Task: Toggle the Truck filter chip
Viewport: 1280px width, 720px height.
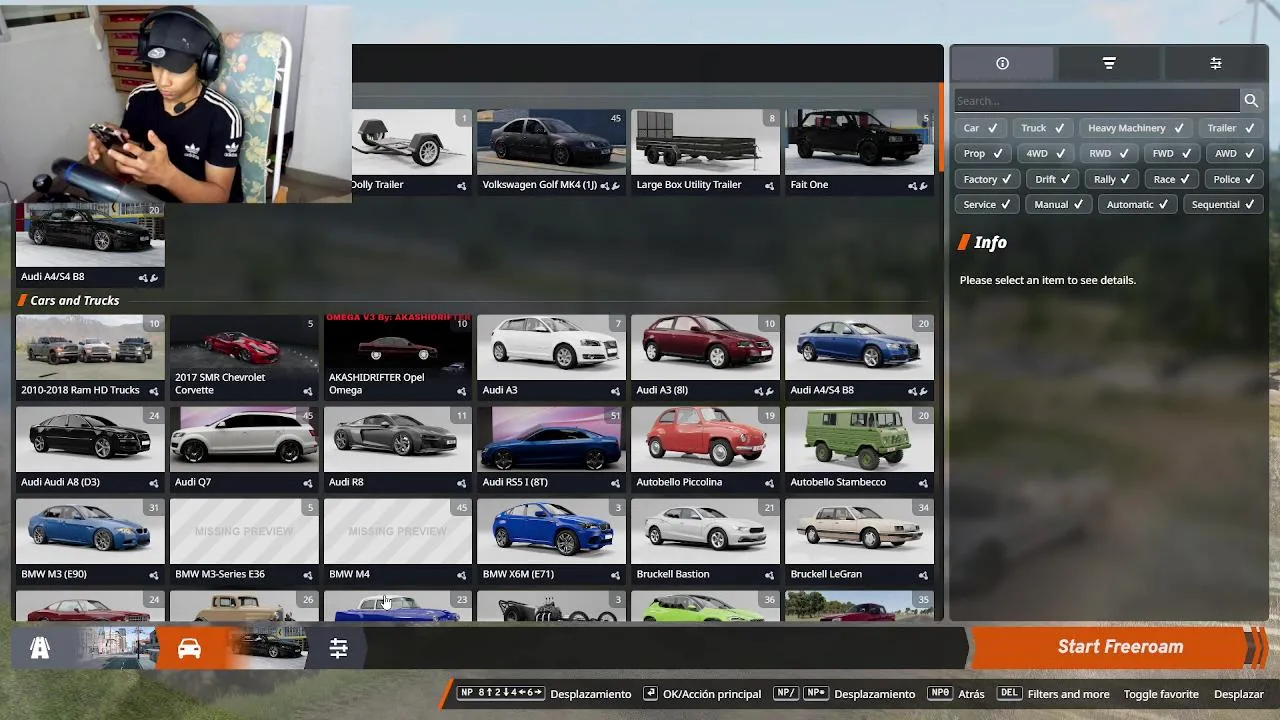Action: 1042,128
